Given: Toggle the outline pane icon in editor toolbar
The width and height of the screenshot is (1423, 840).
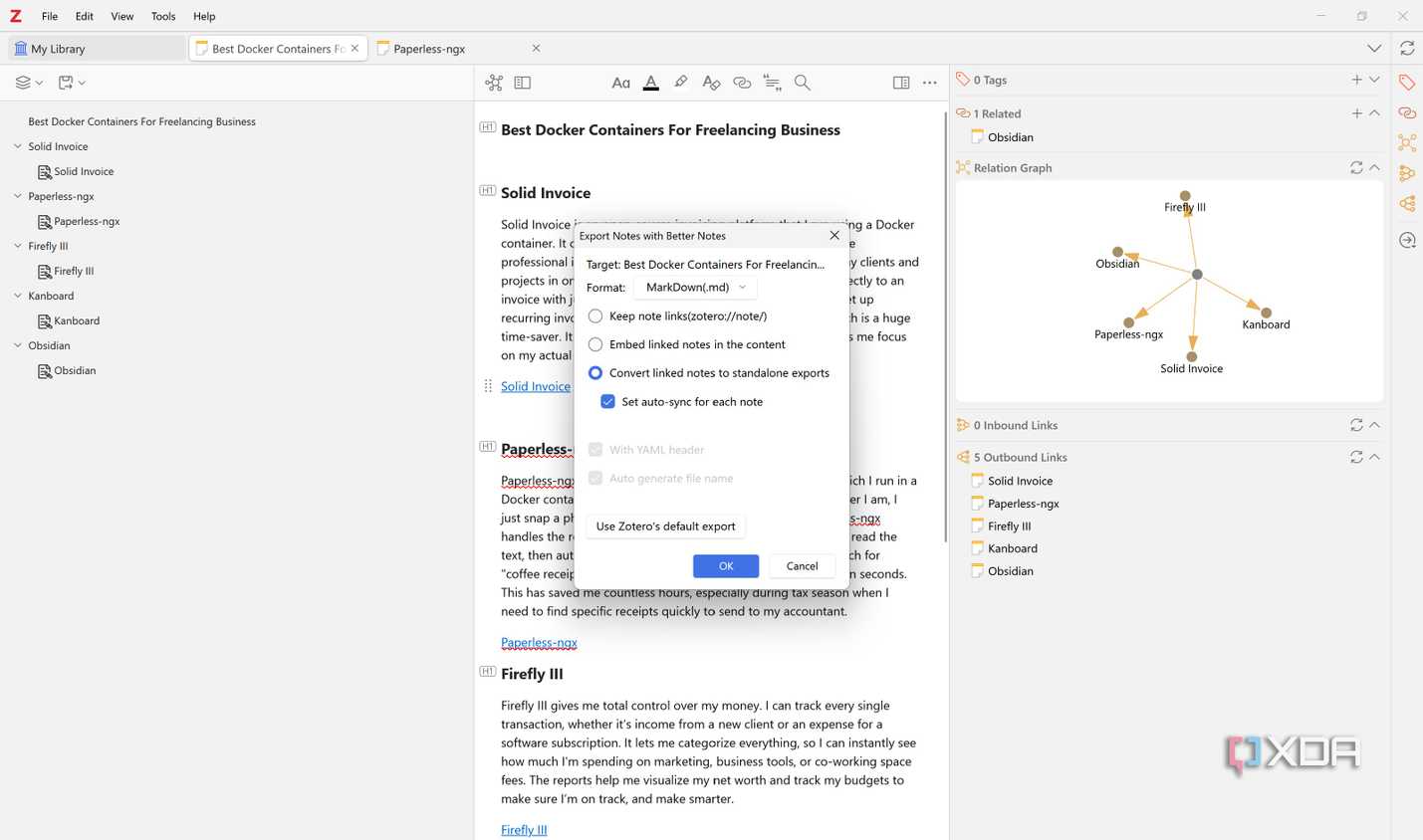Looking at the screenshot, I should pyautogui.click(x=523, y=83).
